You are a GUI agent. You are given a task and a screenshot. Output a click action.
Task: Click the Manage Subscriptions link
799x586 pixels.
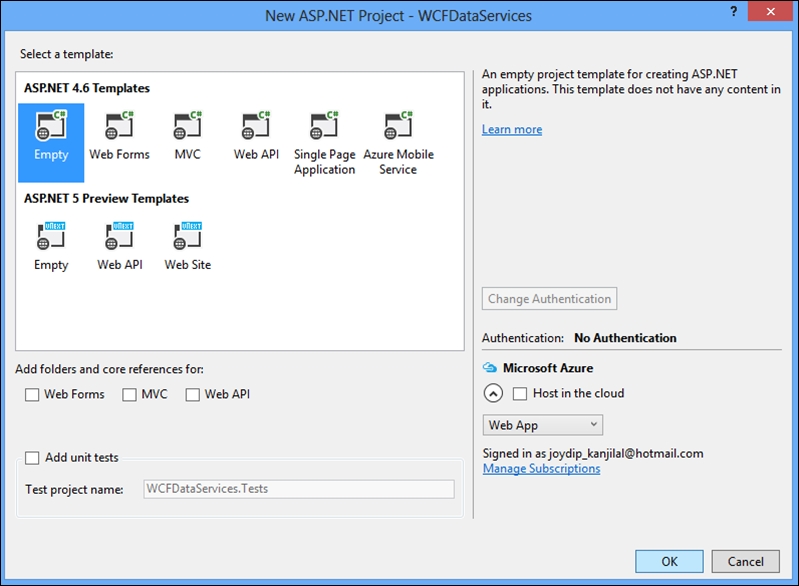pos(542,468)
